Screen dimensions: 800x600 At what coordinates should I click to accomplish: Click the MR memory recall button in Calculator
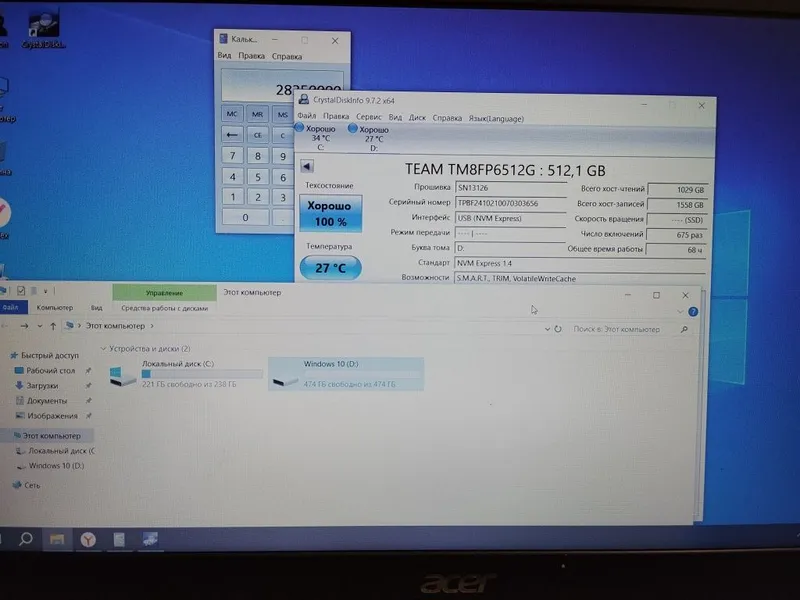(x=258, y=114)
